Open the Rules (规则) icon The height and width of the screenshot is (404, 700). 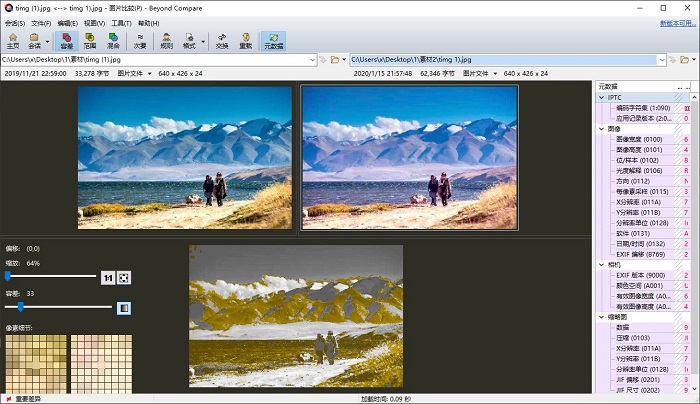[166, 41]
